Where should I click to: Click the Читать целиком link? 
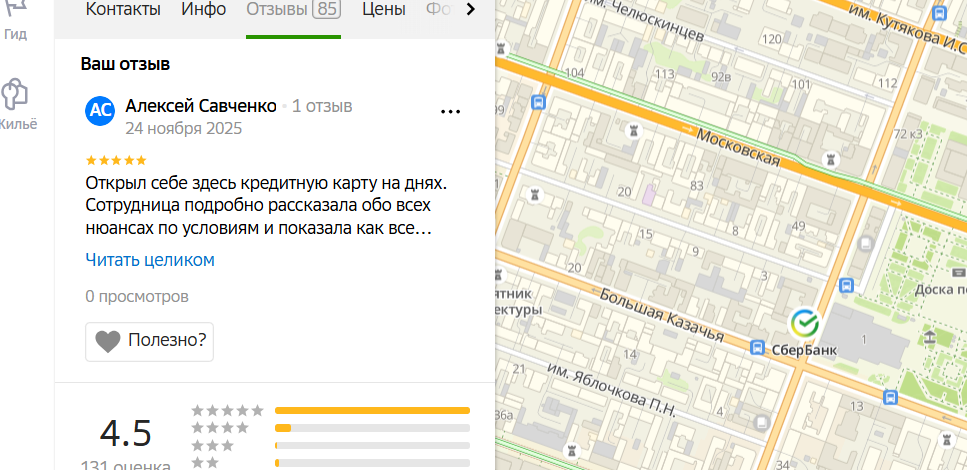tap(150, 260)
